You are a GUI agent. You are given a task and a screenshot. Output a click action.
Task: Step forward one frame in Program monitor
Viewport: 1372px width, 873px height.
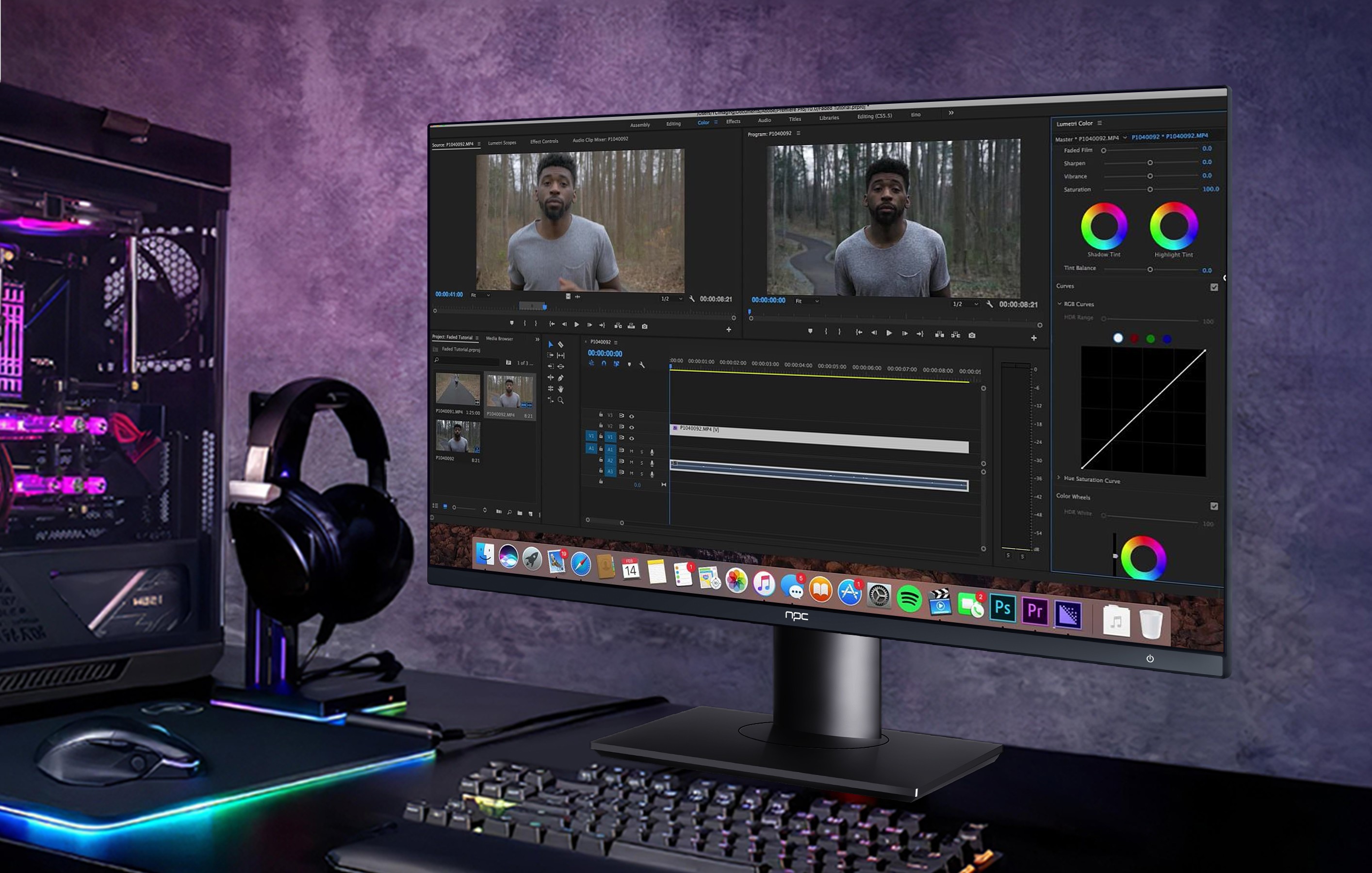905,334
